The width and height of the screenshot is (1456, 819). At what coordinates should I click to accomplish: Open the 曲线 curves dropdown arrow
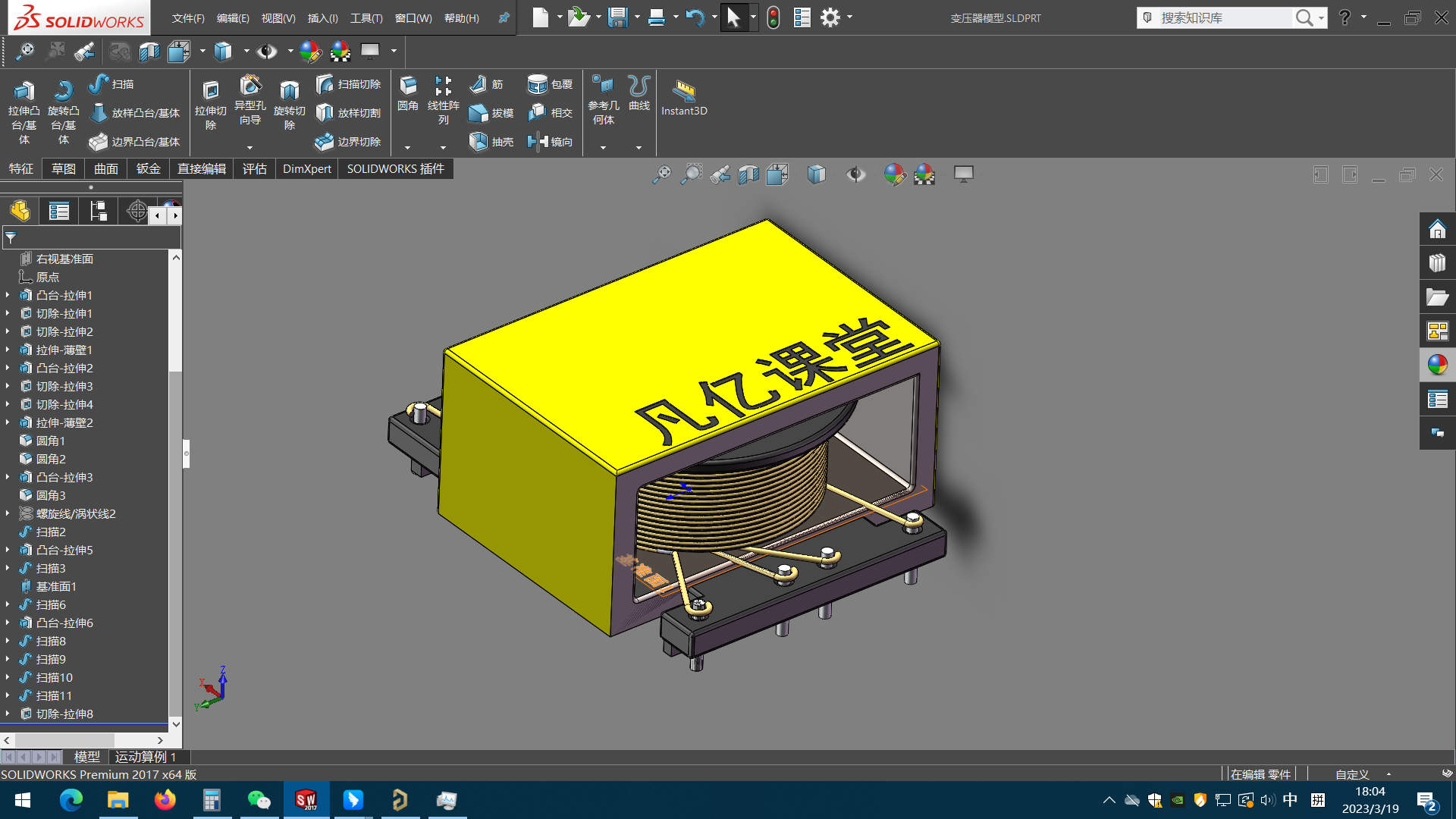pyautogui.click(x=639, y=148)
